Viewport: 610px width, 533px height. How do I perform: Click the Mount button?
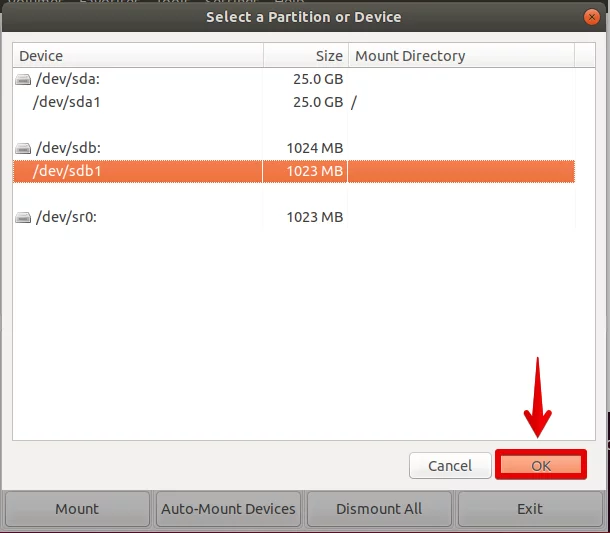coord(77,509)
